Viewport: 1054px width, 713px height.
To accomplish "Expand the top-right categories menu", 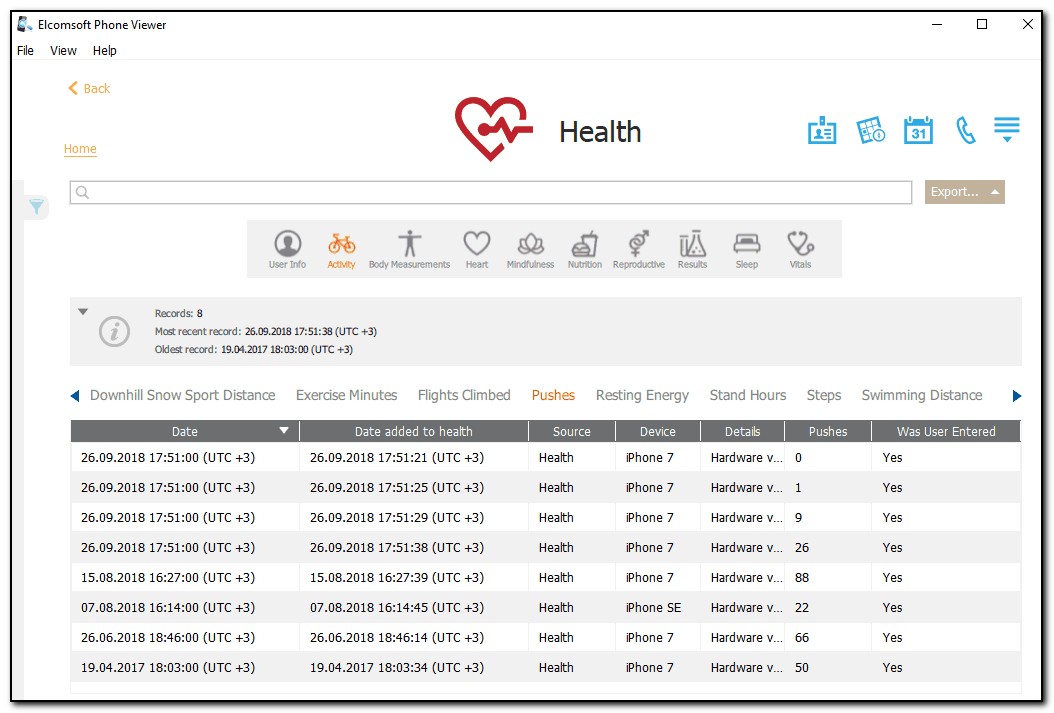I will coord(1006,129).
